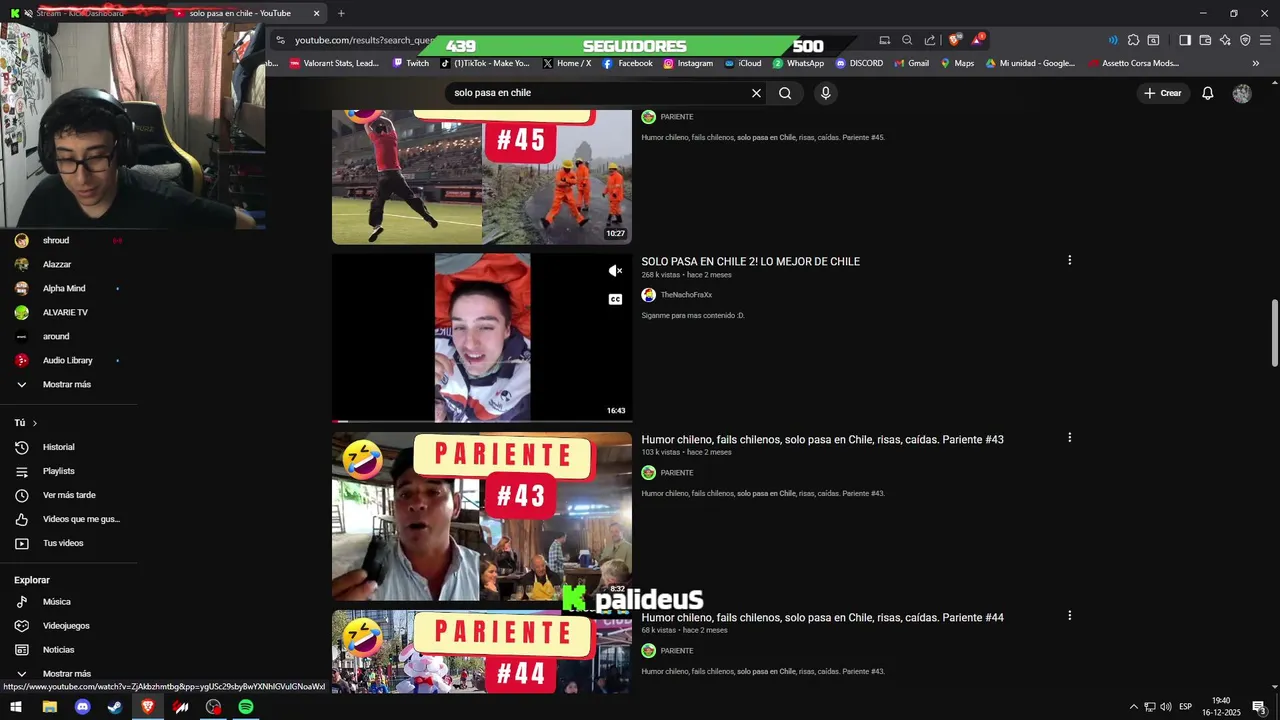Show hidden bookmarks with double chevron
This screenshot has height=720, width=1280.
(1256, 63)
